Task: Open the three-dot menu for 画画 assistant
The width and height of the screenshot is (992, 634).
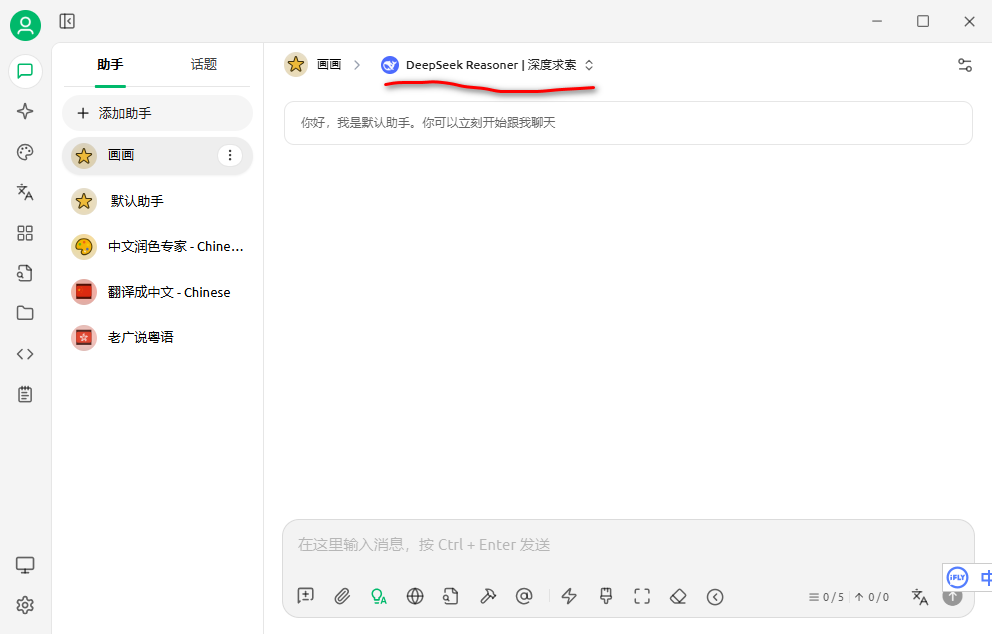Action: point(230,156)
